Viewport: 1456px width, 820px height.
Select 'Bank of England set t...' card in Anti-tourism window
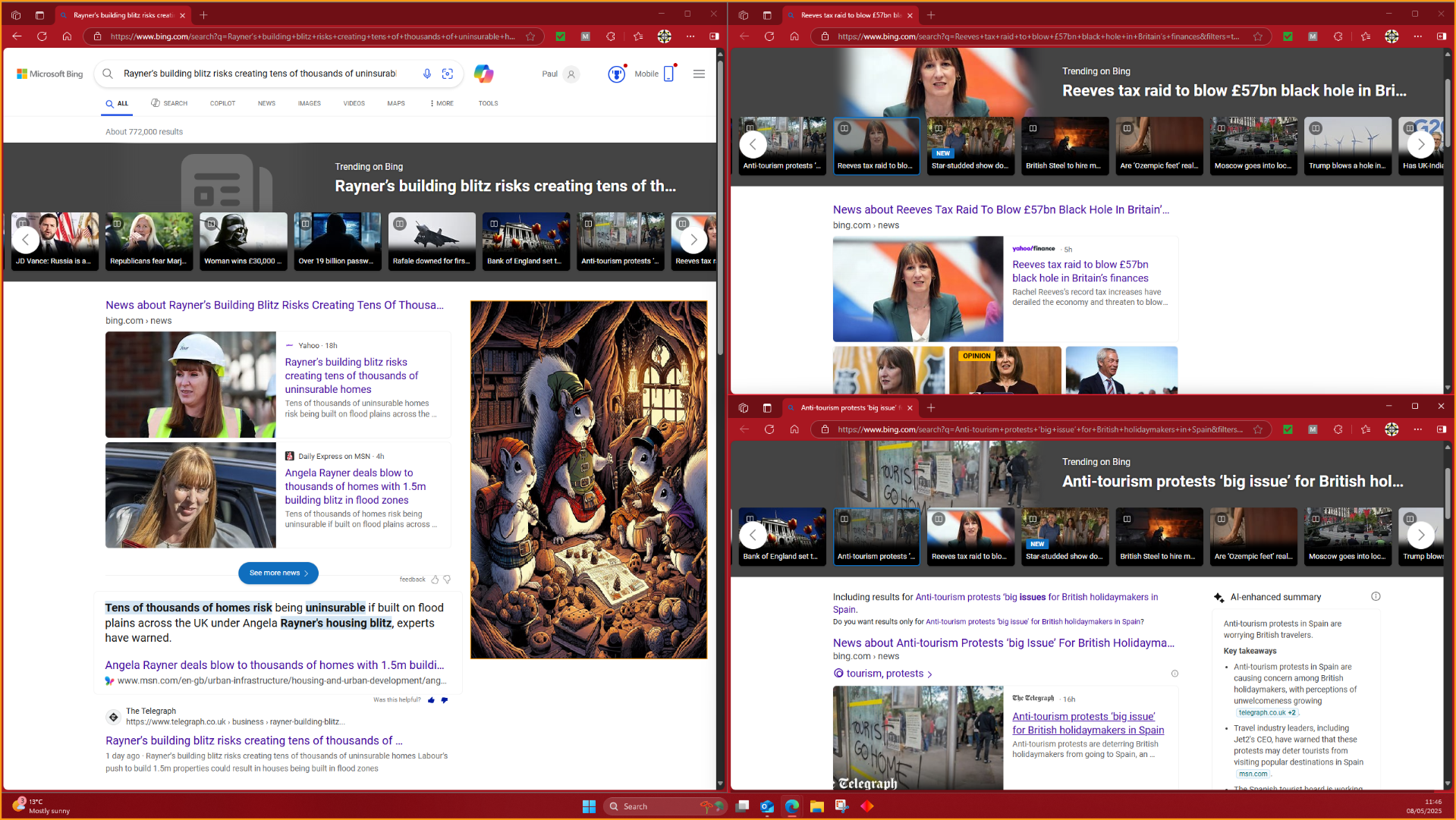tap(781, 536)
